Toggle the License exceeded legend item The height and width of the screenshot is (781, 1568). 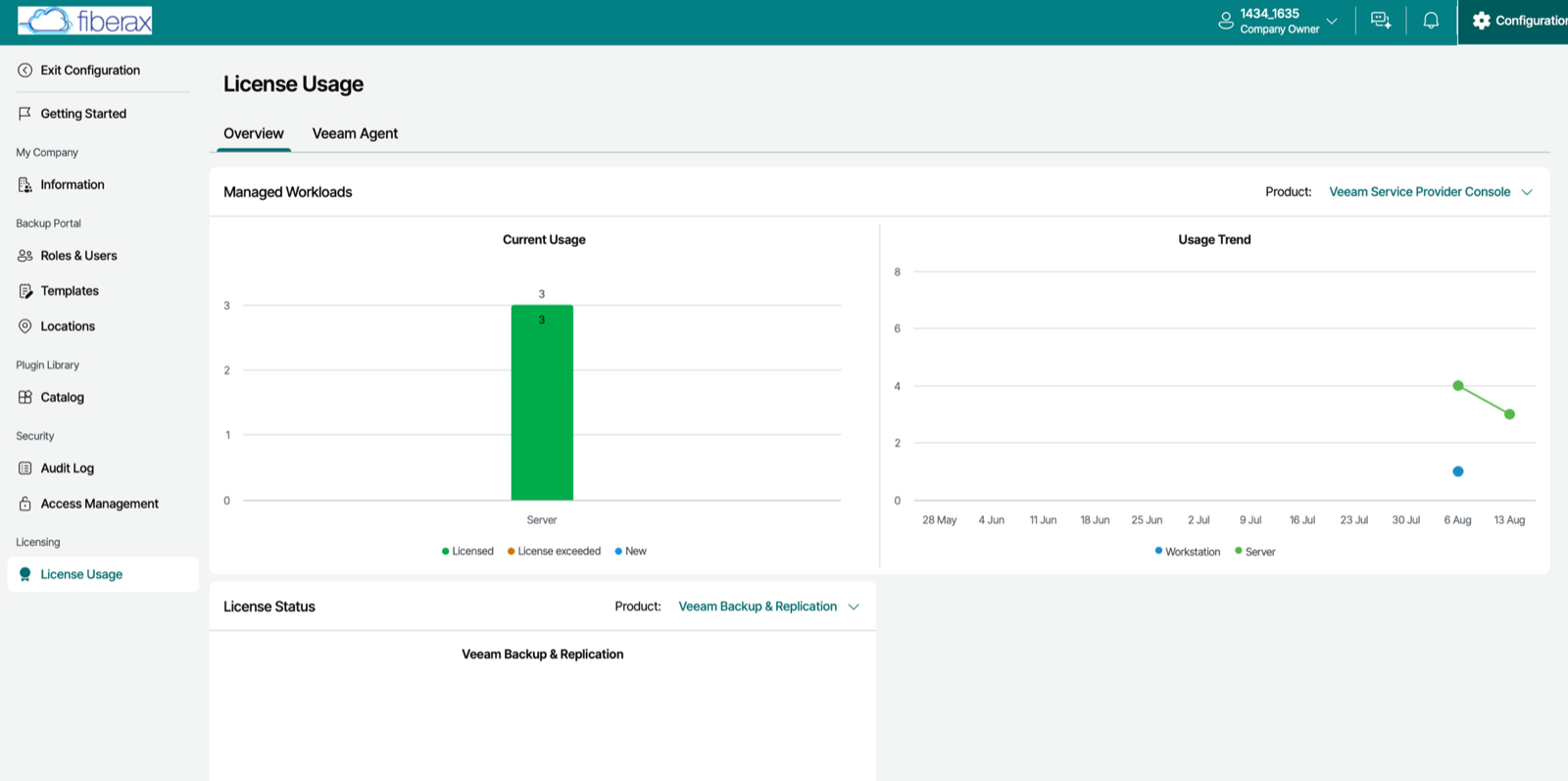pos(554,552)
